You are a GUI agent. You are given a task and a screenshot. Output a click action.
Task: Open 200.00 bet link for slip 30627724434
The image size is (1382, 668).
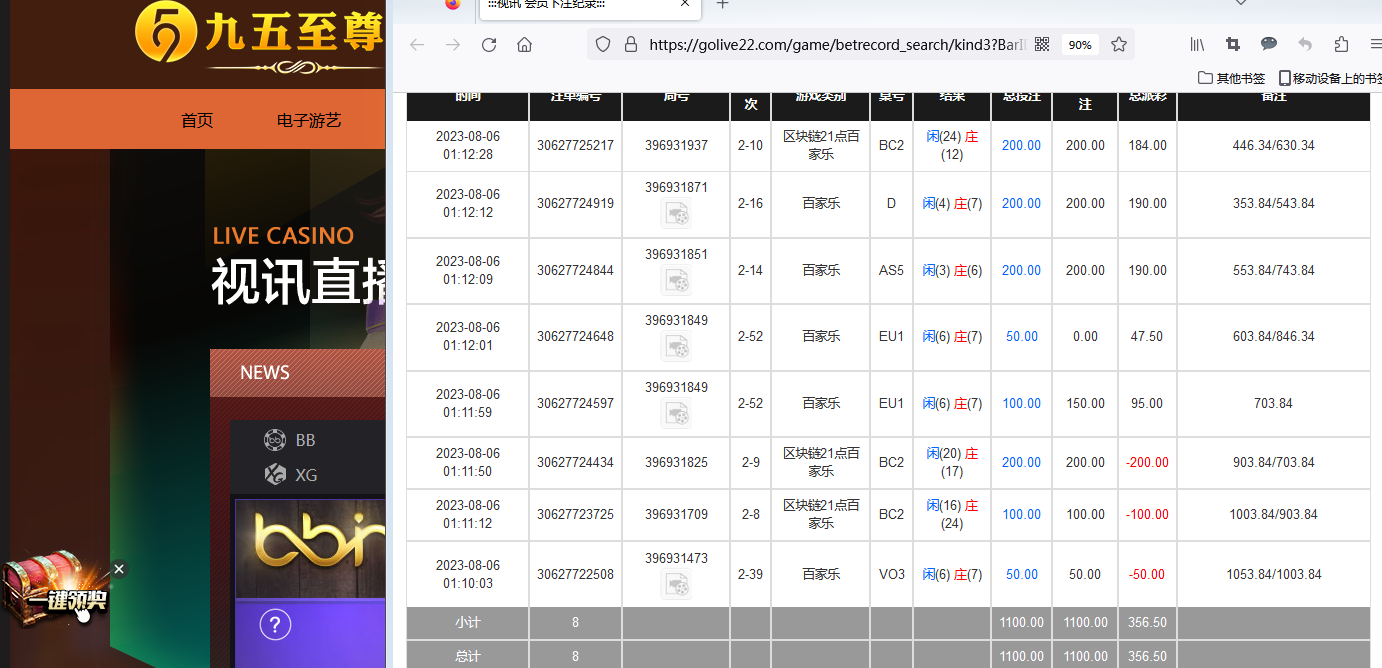(x=1021, y=463)
